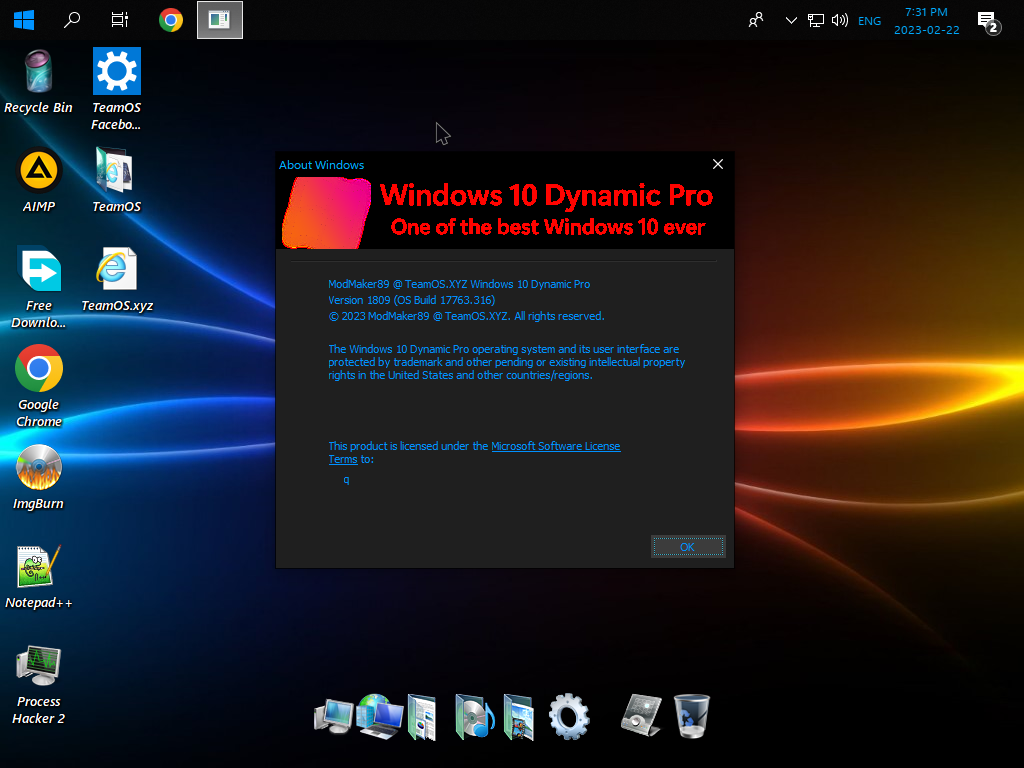Open the dock videos folder icon
This screenshot has width=1024, height=768.
point(519,717)
